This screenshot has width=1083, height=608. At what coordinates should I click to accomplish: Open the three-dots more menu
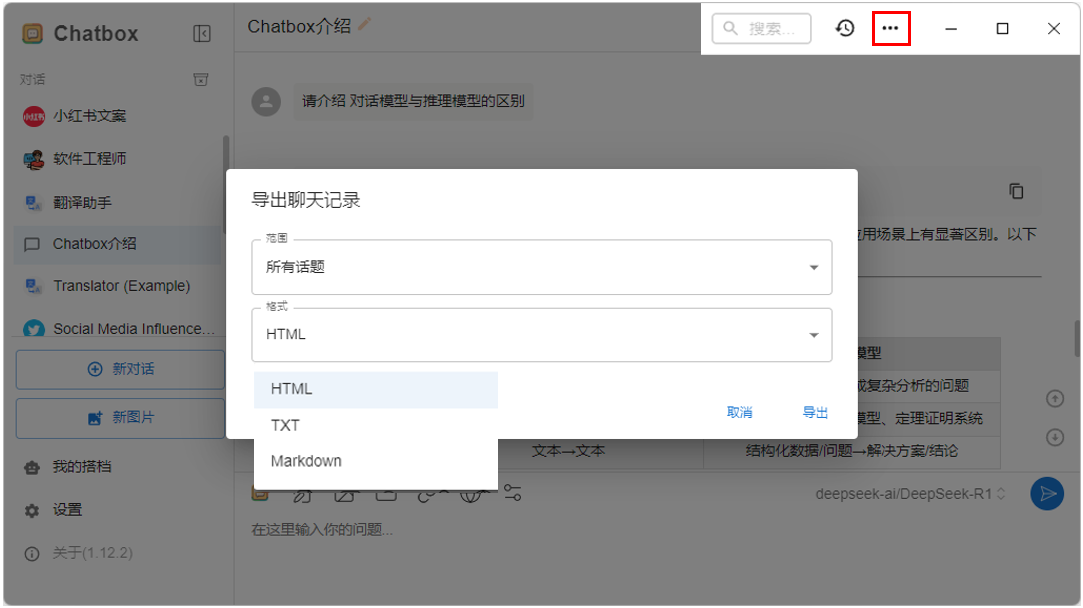coord(890,28)
